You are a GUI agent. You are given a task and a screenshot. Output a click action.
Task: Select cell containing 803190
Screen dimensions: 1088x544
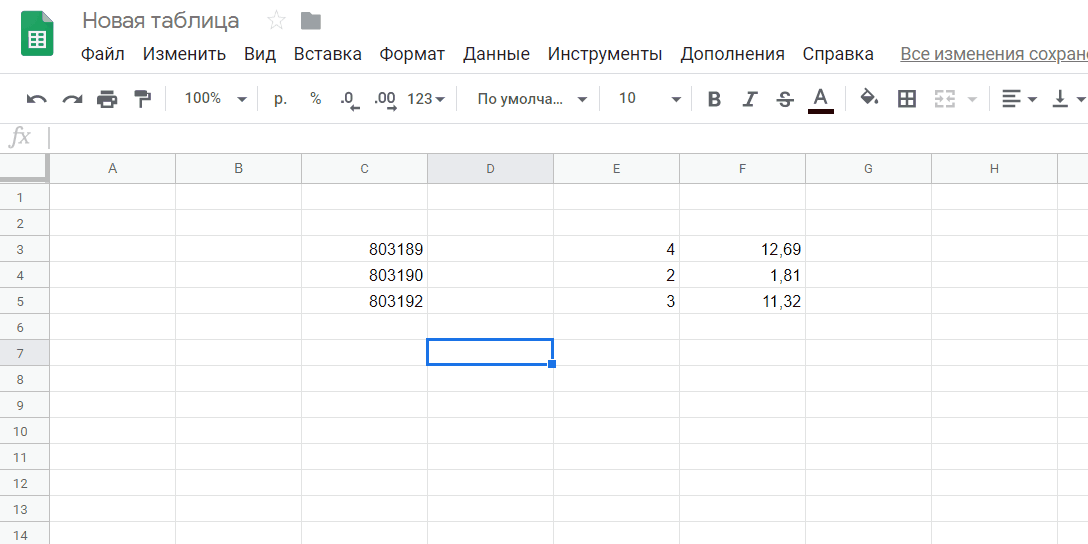(364, 275)
